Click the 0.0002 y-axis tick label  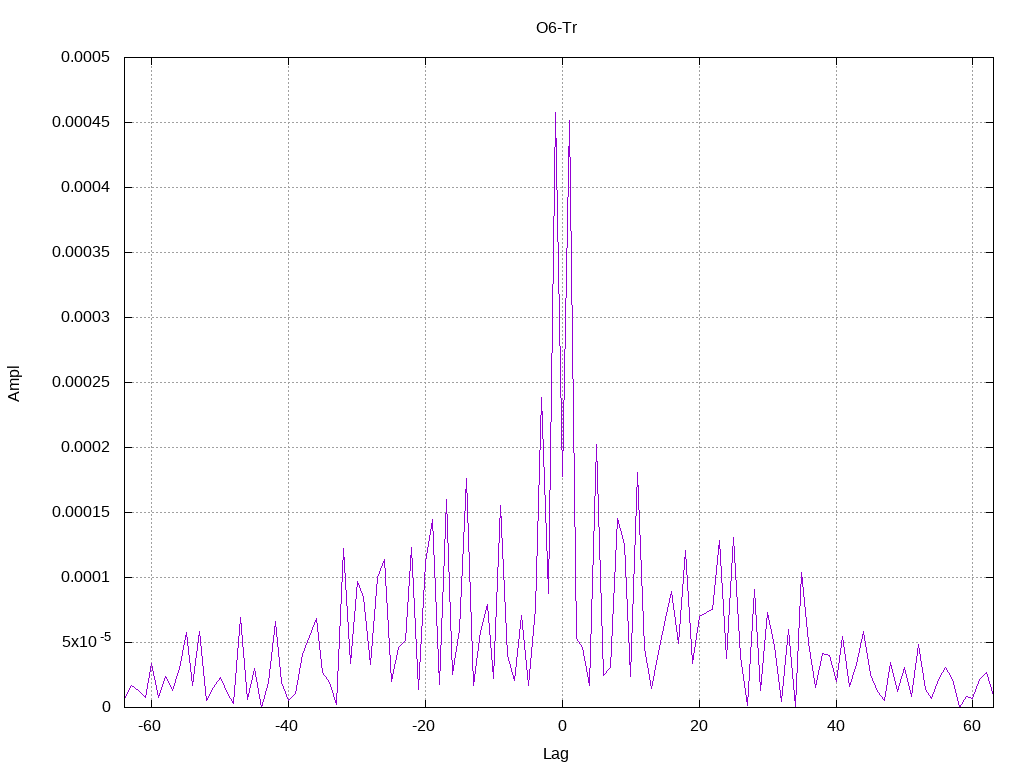pos(86,447)
